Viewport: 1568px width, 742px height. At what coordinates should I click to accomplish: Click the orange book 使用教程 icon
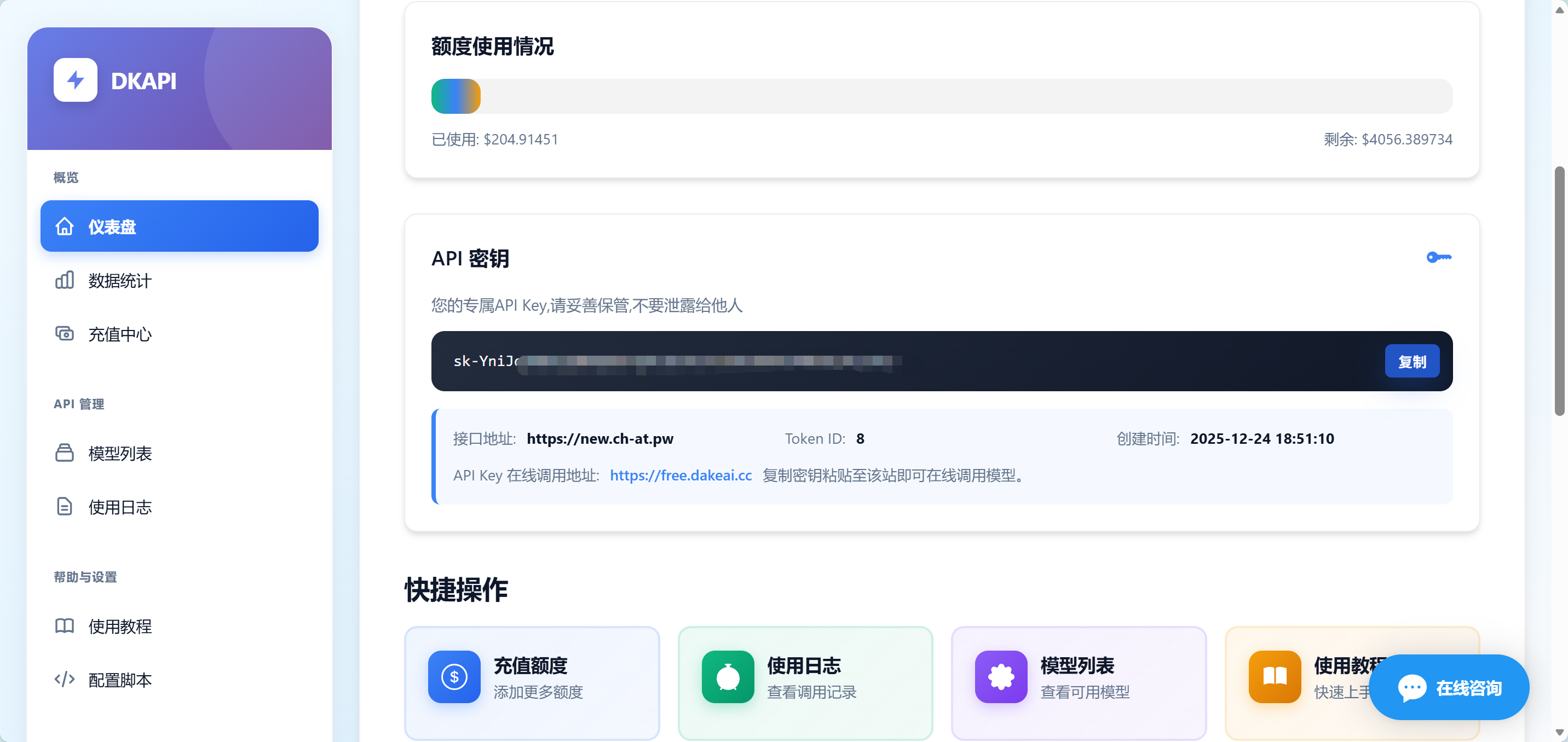point(1274,676)
